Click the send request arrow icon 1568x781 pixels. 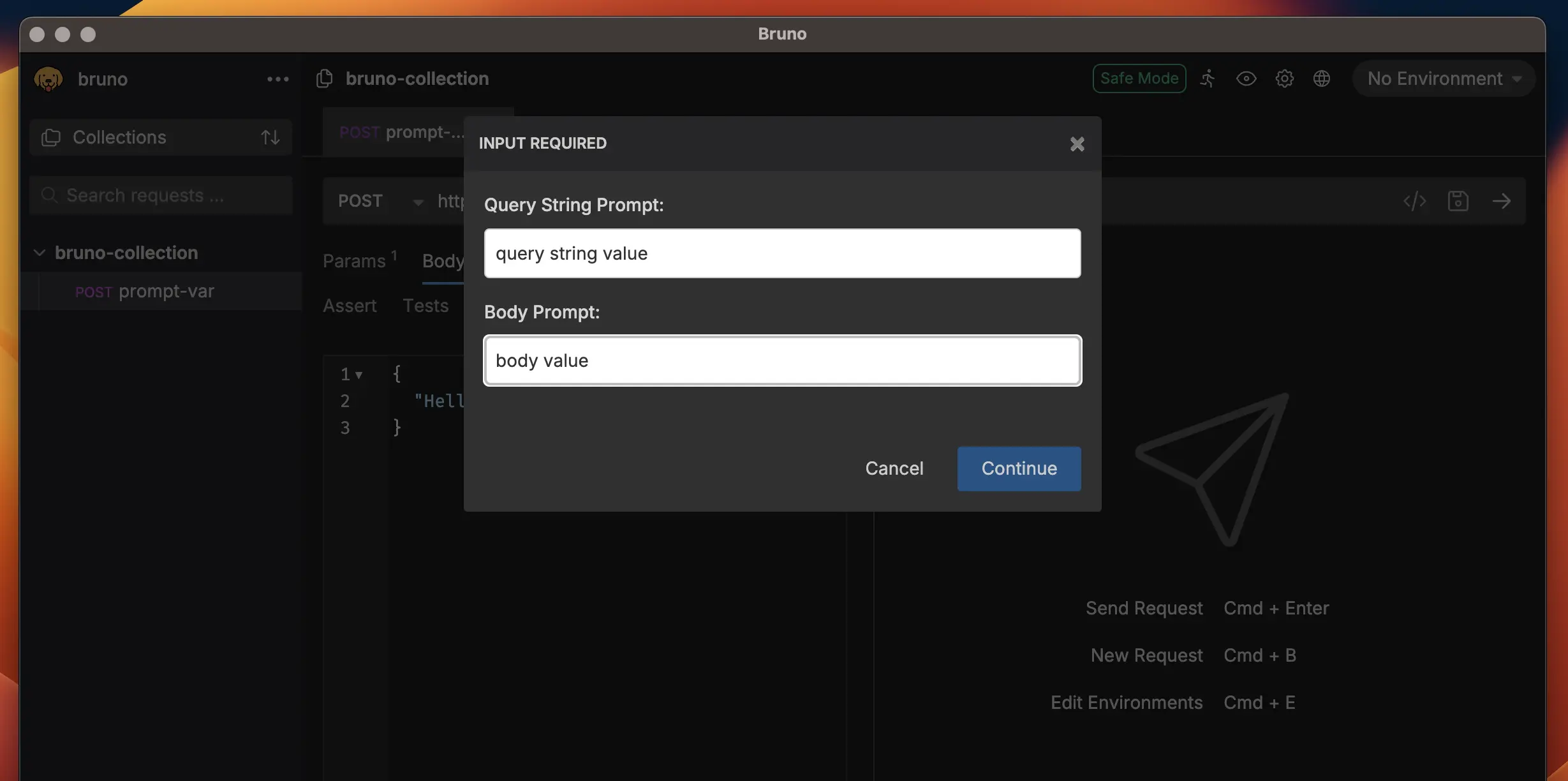pos(1501,201)
